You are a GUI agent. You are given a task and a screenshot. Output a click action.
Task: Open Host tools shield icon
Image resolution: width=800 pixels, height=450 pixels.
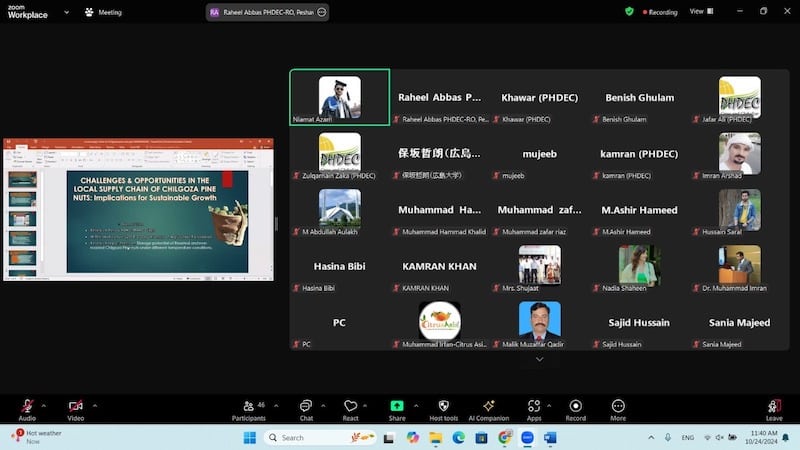click(x=443, y=406)
